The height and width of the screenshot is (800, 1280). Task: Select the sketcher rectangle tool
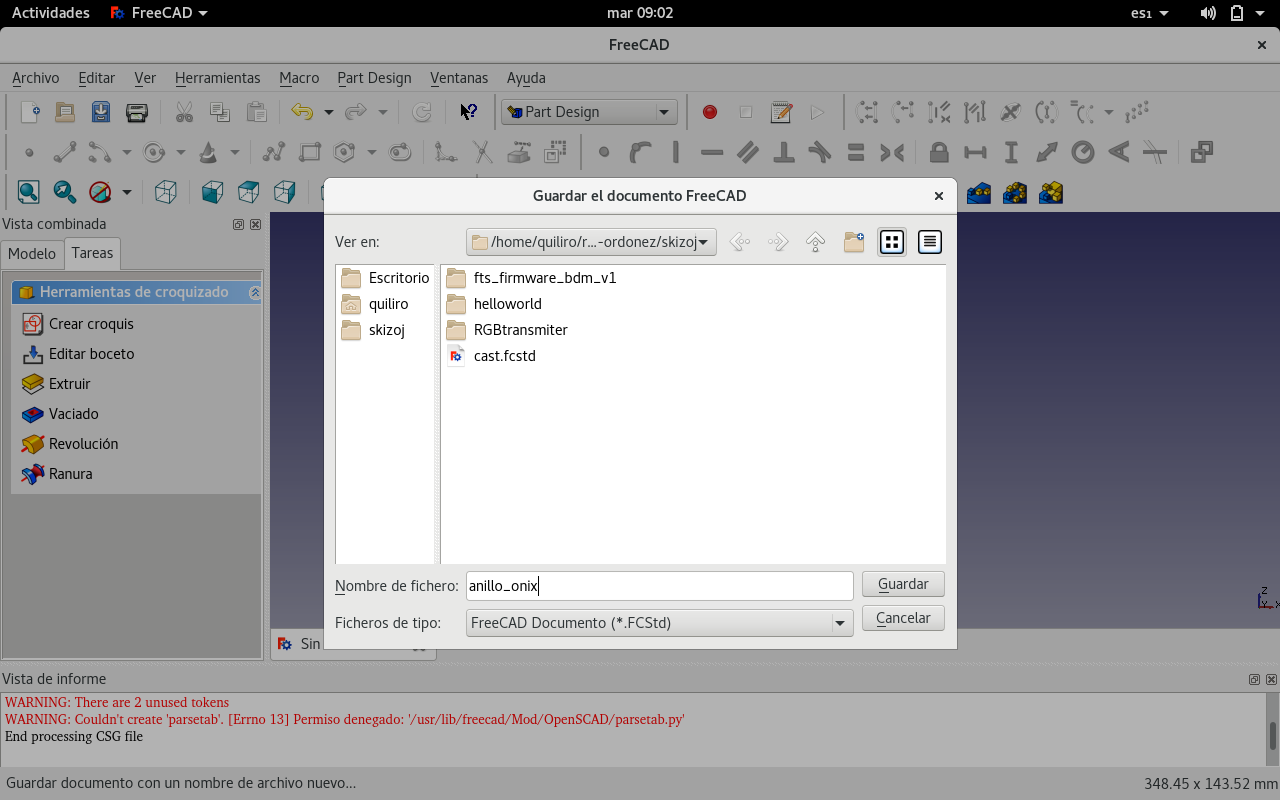(309, 153)
